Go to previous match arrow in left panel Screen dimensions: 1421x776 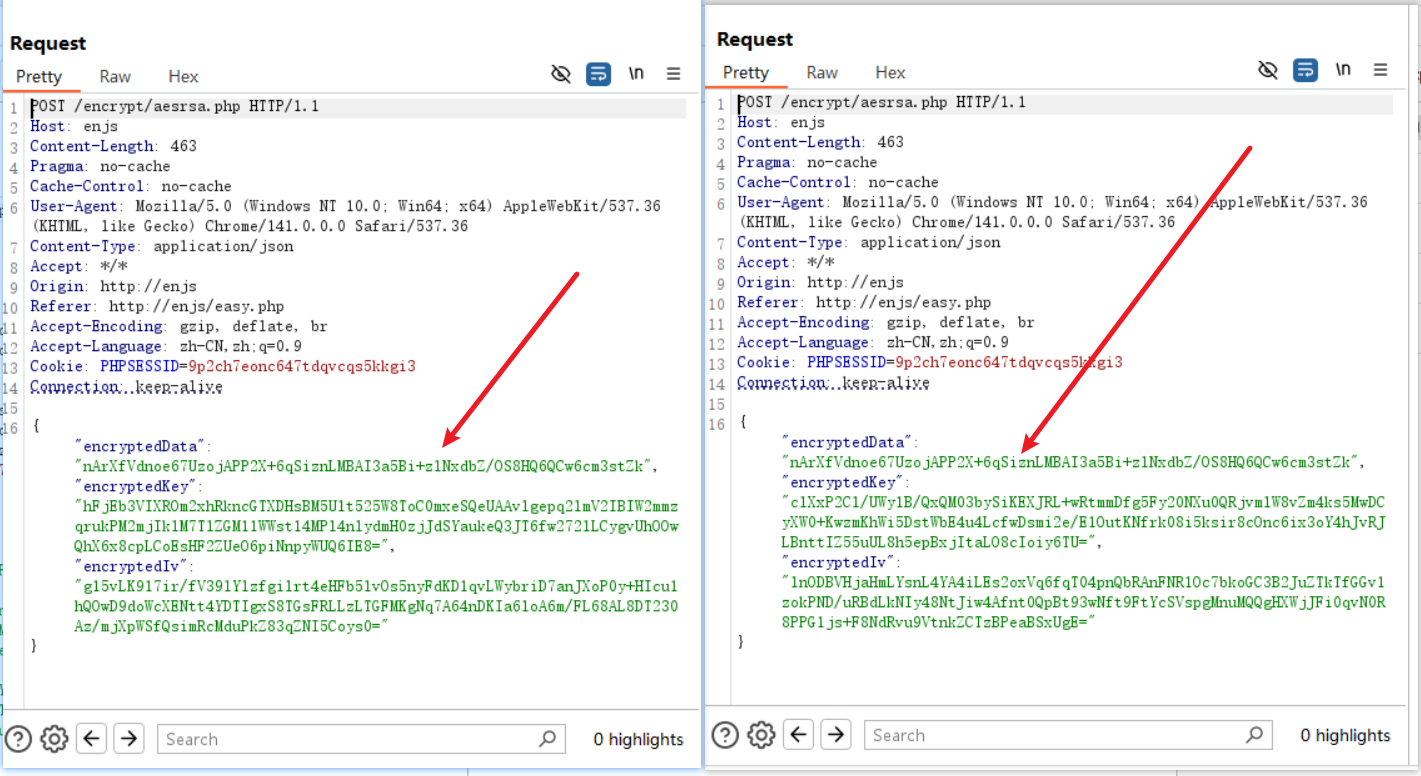point(92,739)
